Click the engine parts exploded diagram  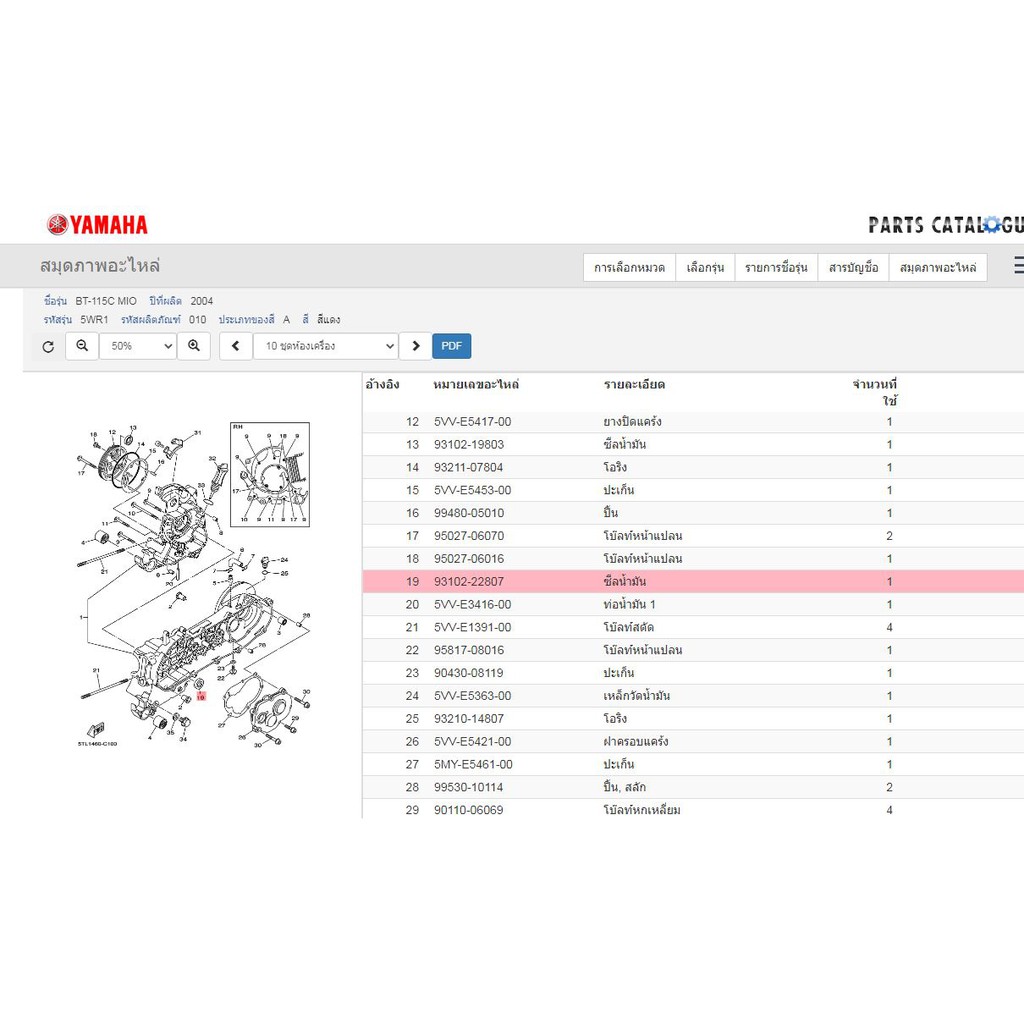point(194,584)
